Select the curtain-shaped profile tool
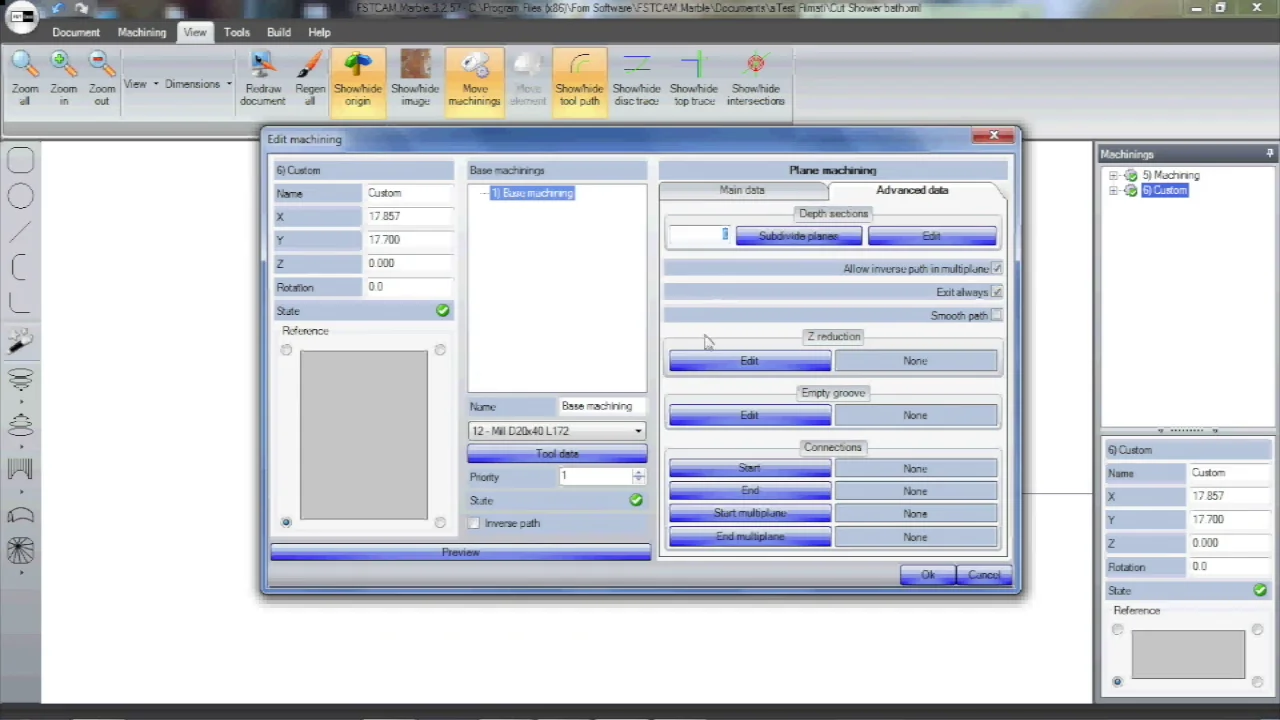The height and width of the screenshot is (720, 1280). point(20,468)
